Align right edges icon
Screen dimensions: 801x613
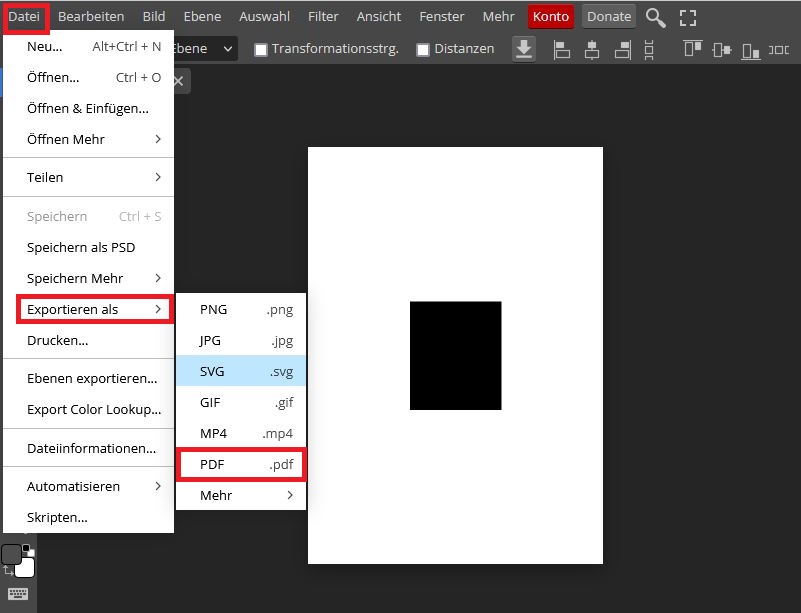click(622, 49)
